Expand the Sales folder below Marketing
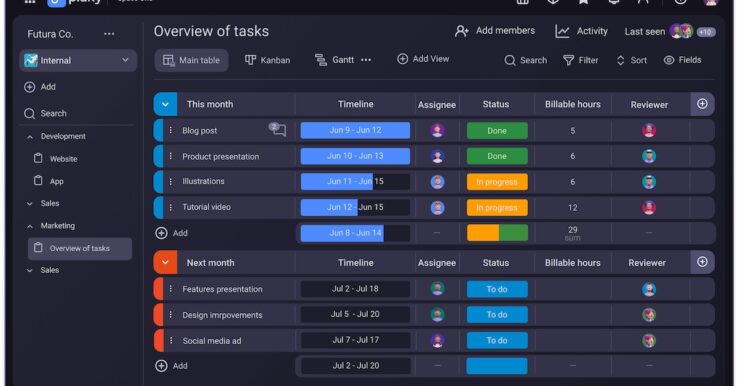This screenshot has height=386, width=738. point(30,271)
